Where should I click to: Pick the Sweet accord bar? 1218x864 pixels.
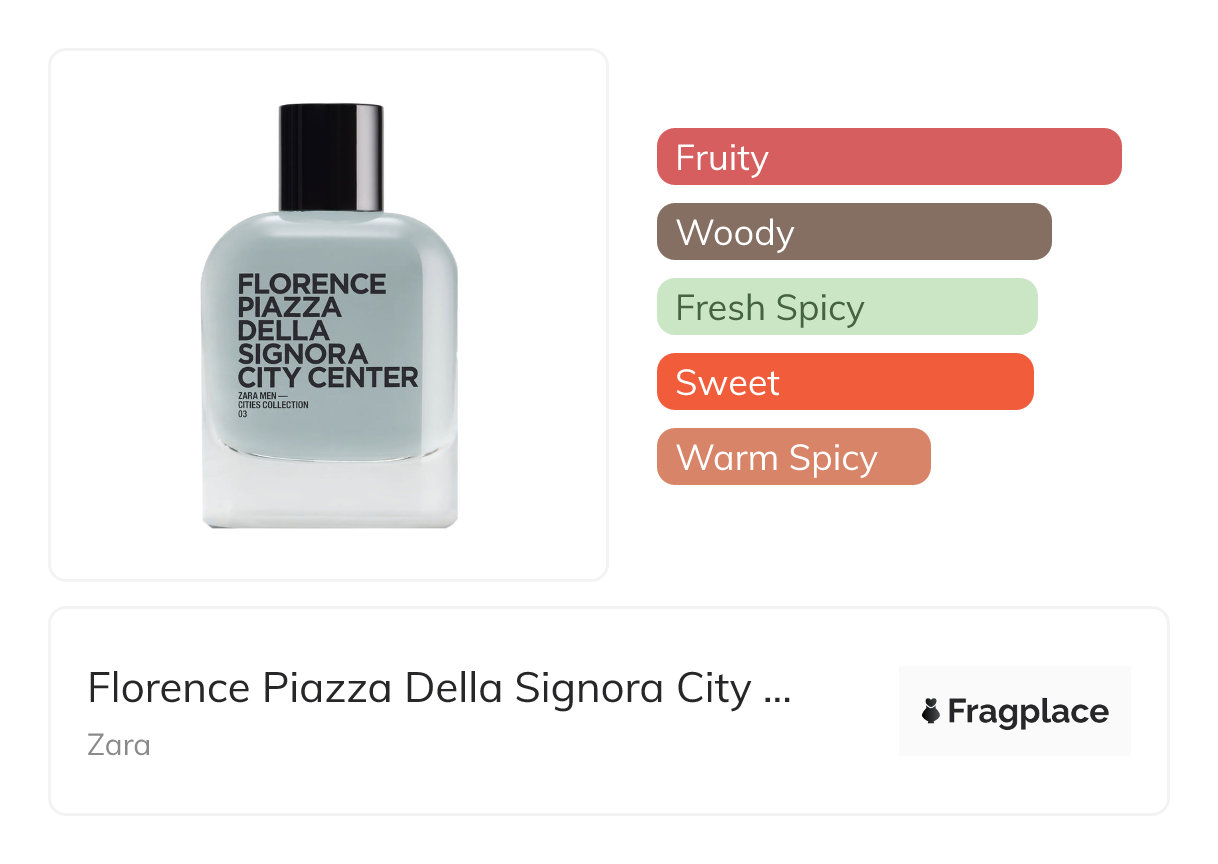point(844,382)
